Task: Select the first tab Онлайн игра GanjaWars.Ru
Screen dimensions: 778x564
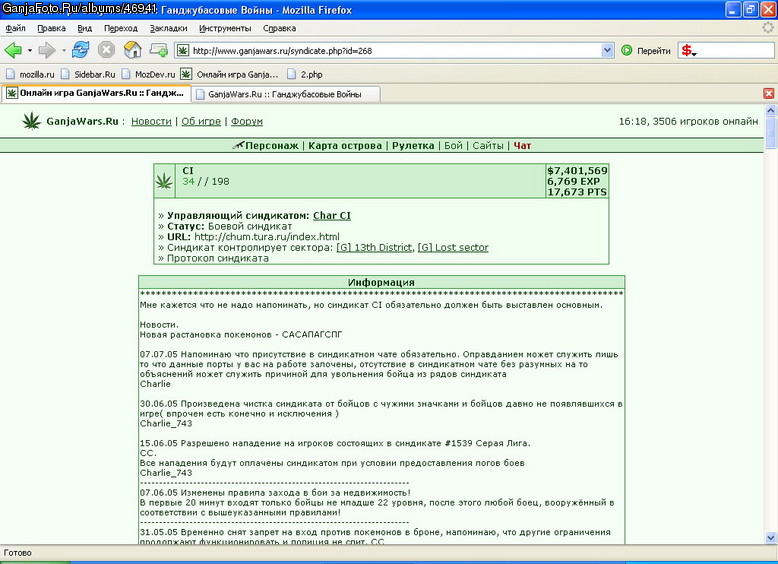Action: [x=95, y=93]
